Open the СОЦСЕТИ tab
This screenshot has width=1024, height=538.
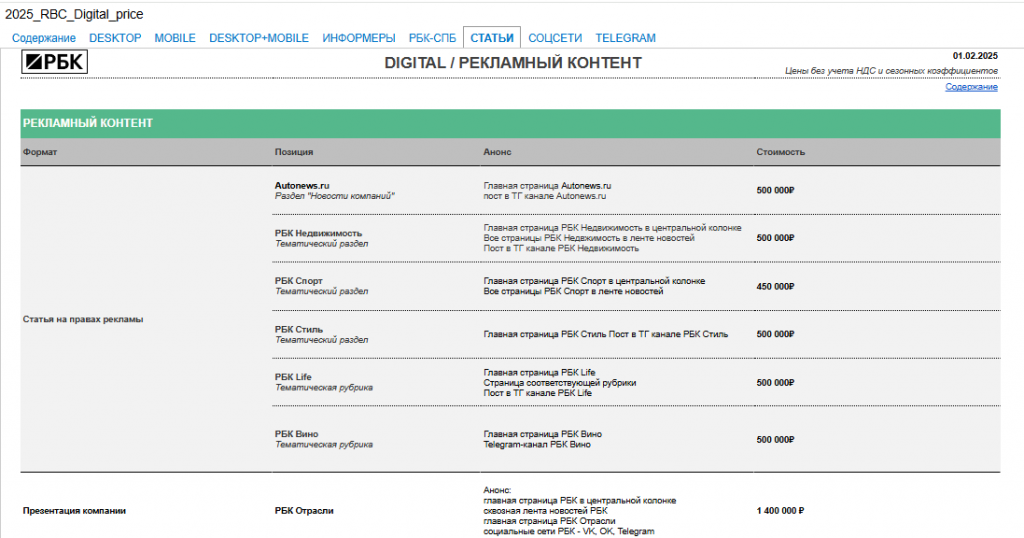pyautogui.click(x=555, y=38)
